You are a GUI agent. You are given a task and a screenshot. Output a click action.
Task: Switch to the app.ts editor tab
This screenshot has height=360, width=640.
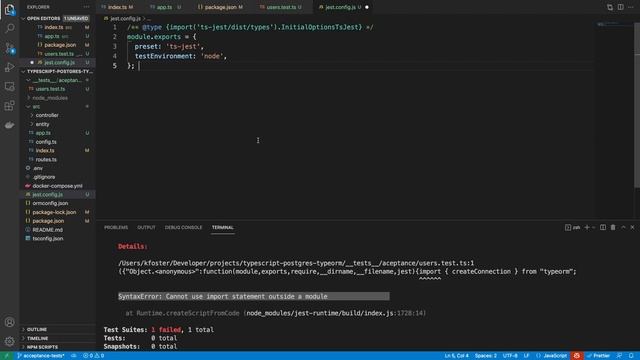[x=164, y=7]
